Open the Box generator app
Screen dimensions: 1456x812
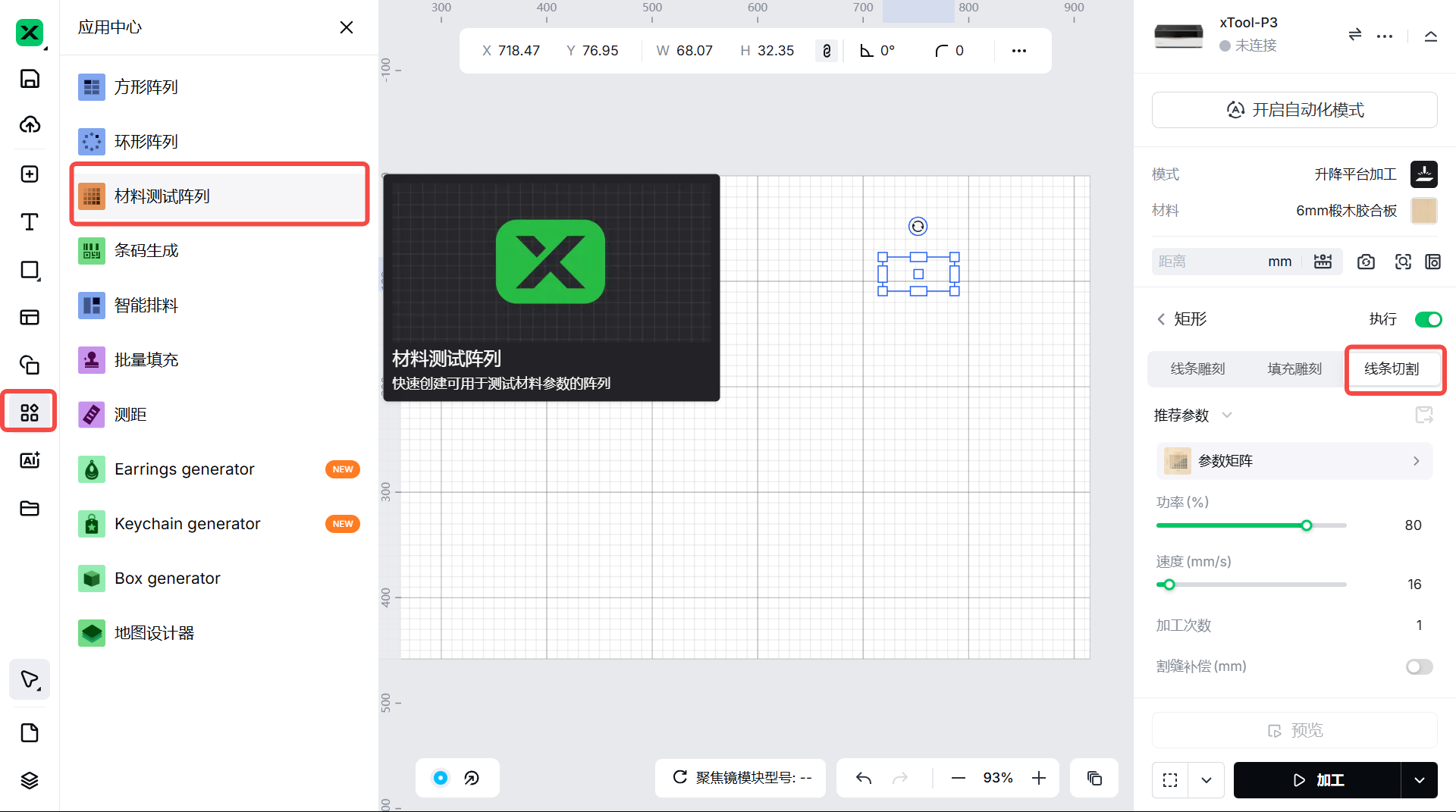click(x=168, y=578)
